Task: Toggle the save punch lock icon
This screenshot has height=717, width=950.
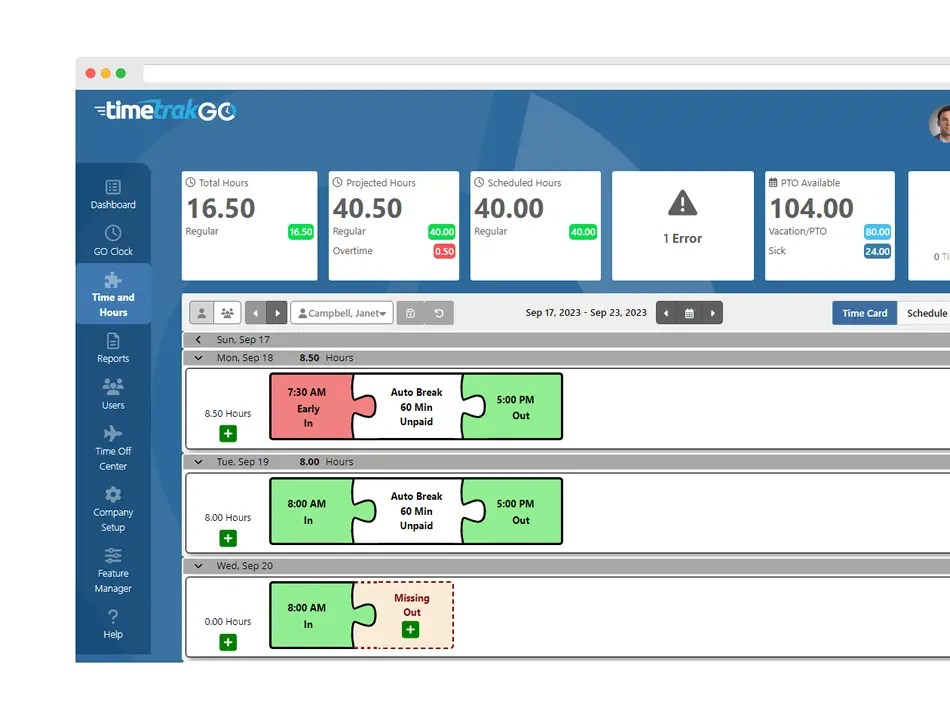Action: click(413, 313)
